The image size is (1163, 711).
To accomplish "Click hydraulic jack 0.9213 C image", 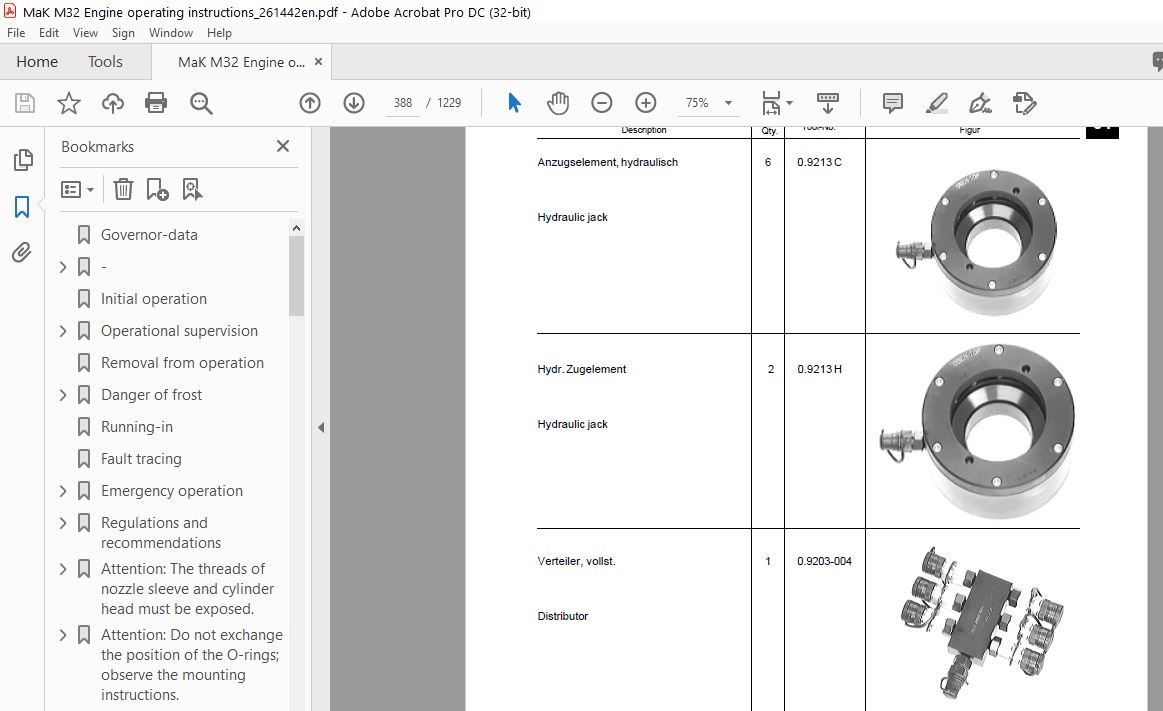I will [975, 241].
